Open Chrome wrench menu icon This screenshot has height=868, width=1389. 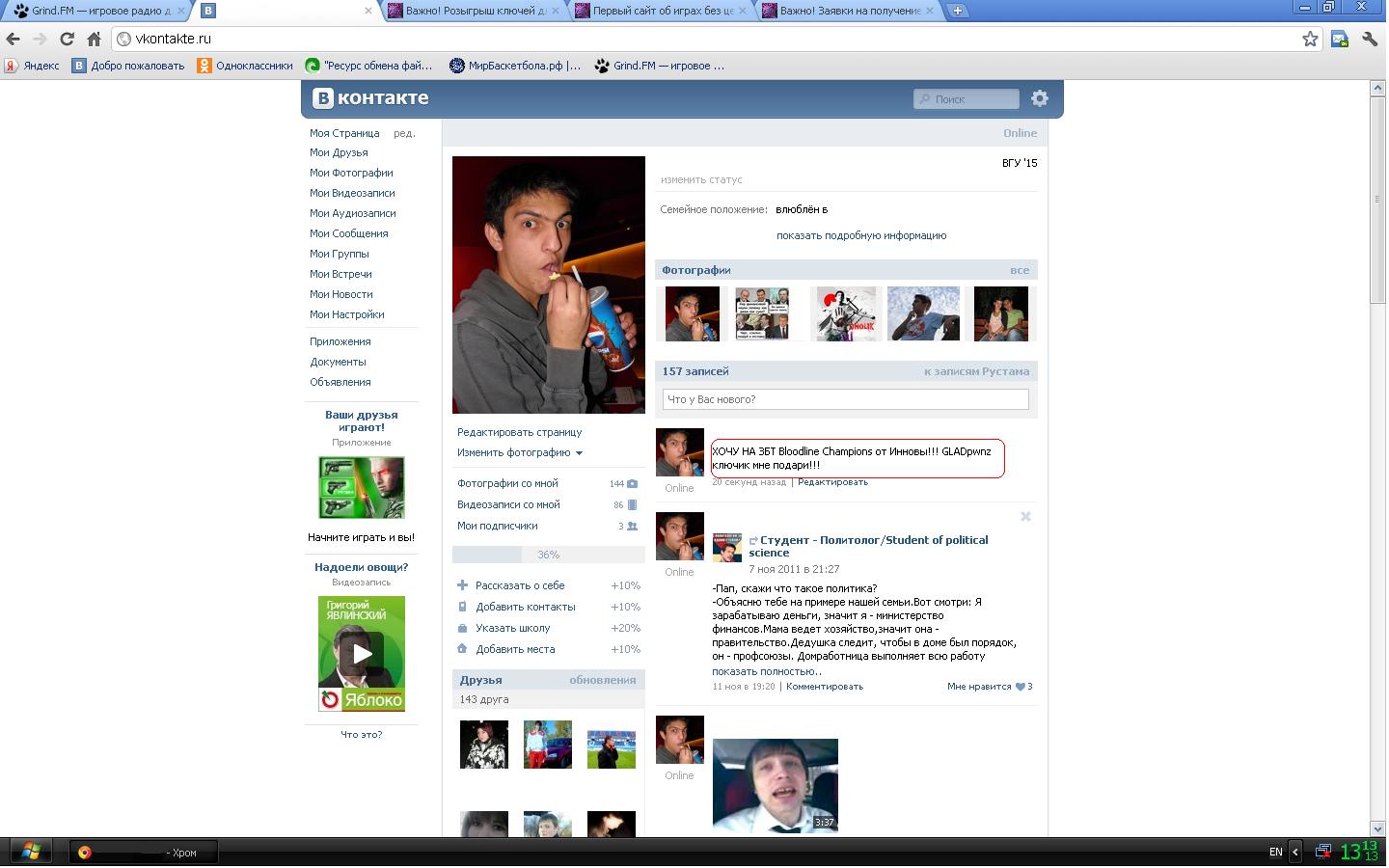(1369, 39)
